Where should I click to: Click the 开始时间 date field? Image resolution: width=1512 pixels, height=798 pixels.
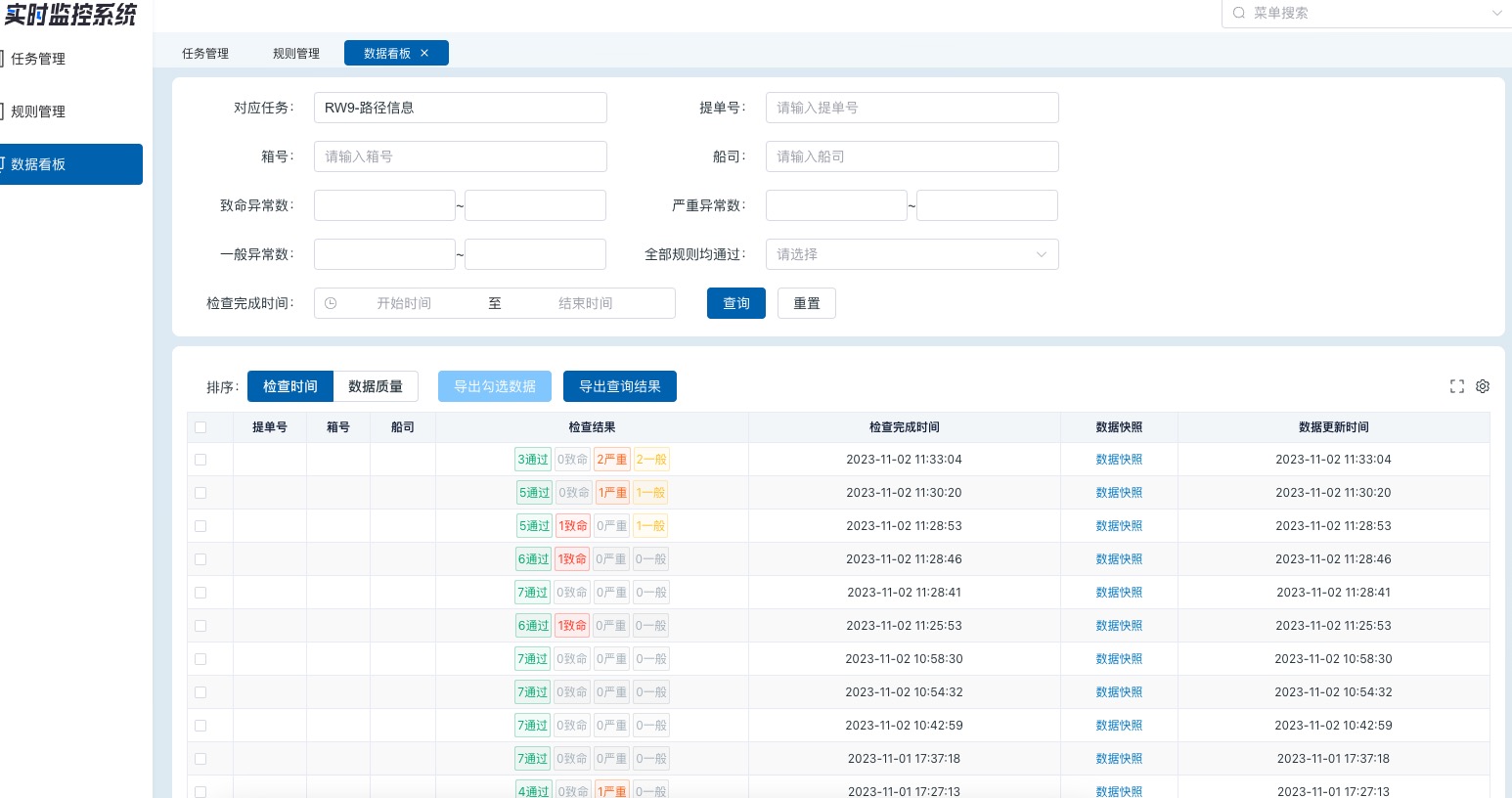[404, 303]
